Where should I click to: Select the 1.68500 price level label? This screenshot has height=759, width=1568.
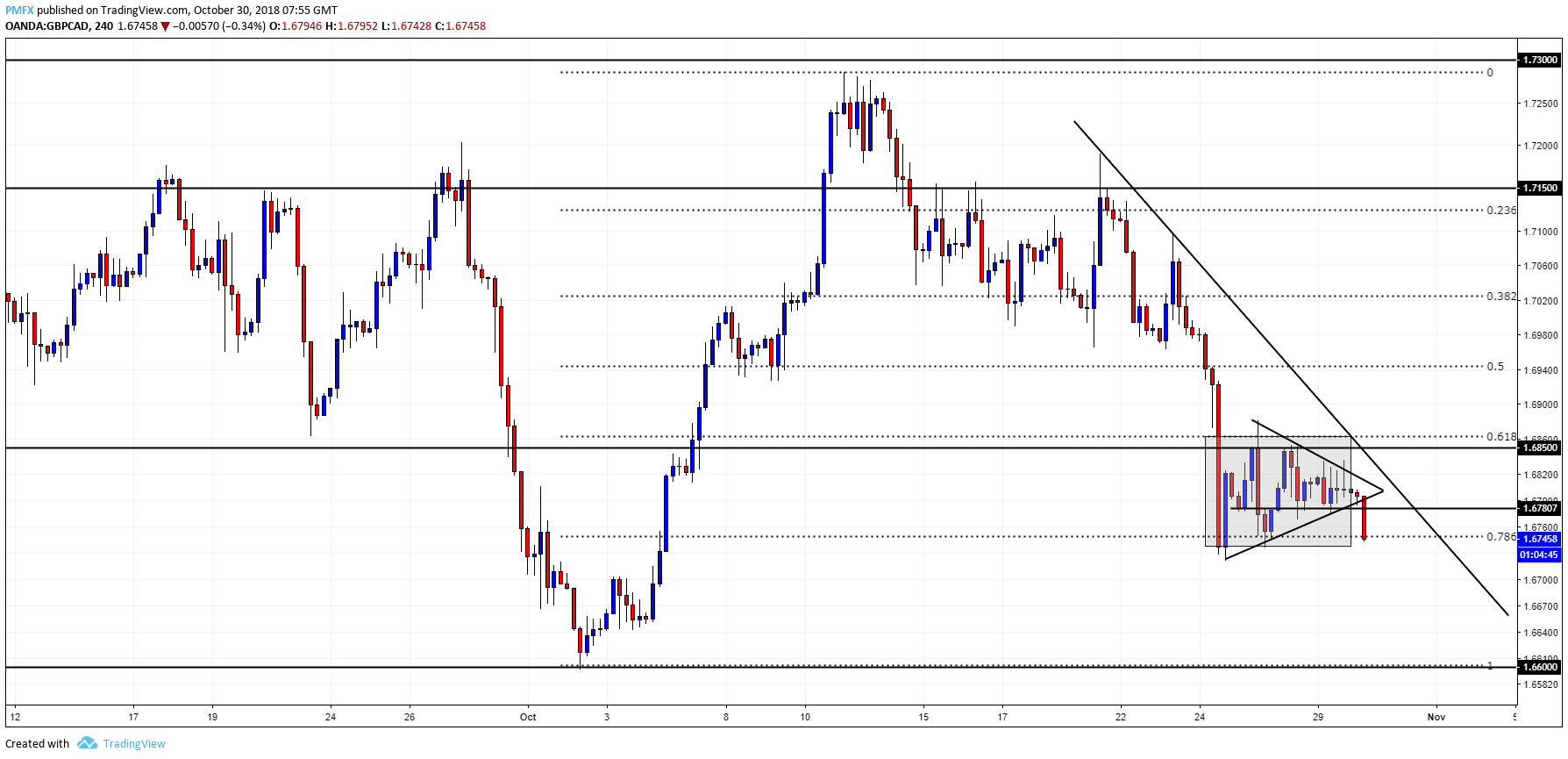coord(1540,448)
